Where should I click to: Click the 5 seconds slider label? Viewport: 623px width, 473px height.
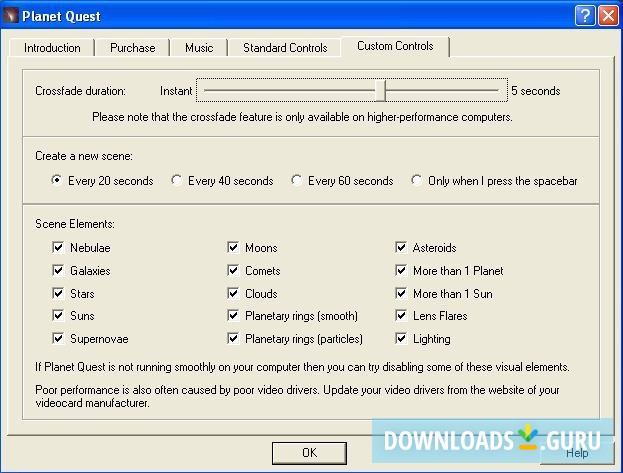536,91
